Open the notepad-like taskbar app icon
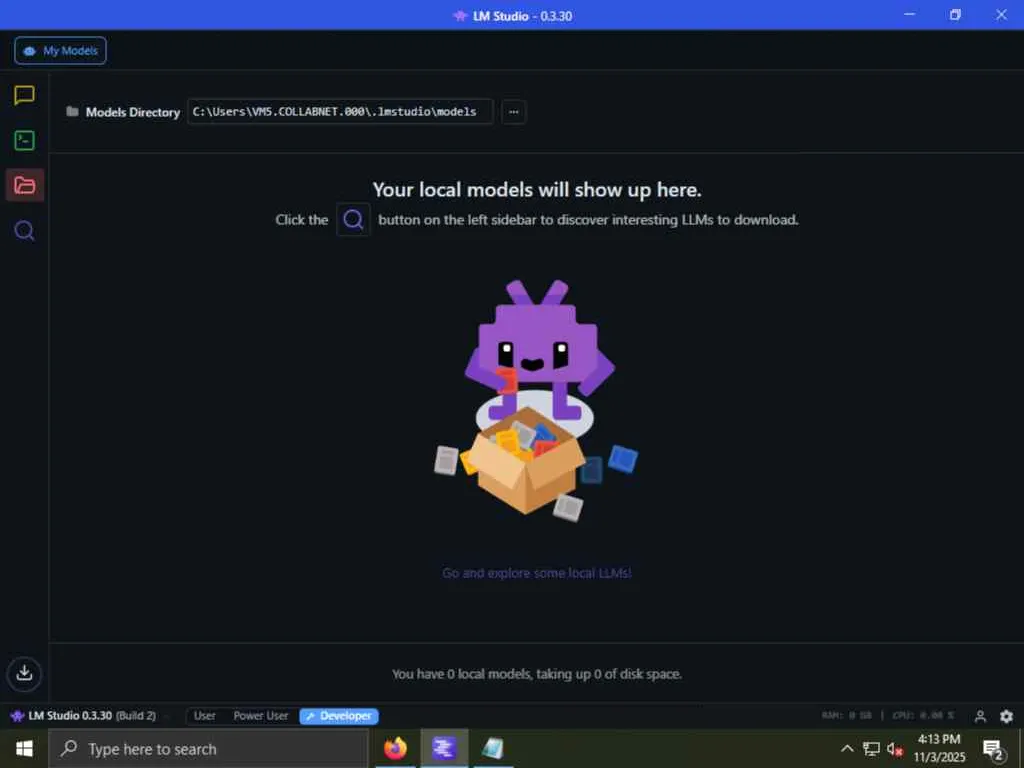 [x=493, y=748]
